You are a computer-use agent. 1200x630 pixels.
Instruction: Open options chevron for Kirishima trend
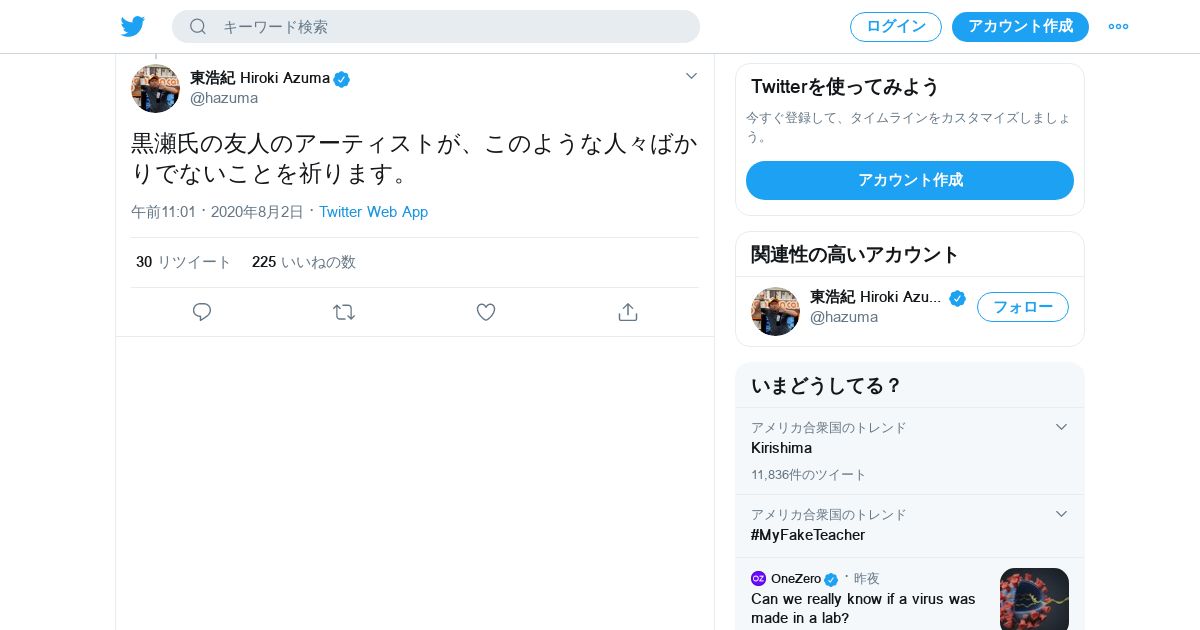[1061, 427]
